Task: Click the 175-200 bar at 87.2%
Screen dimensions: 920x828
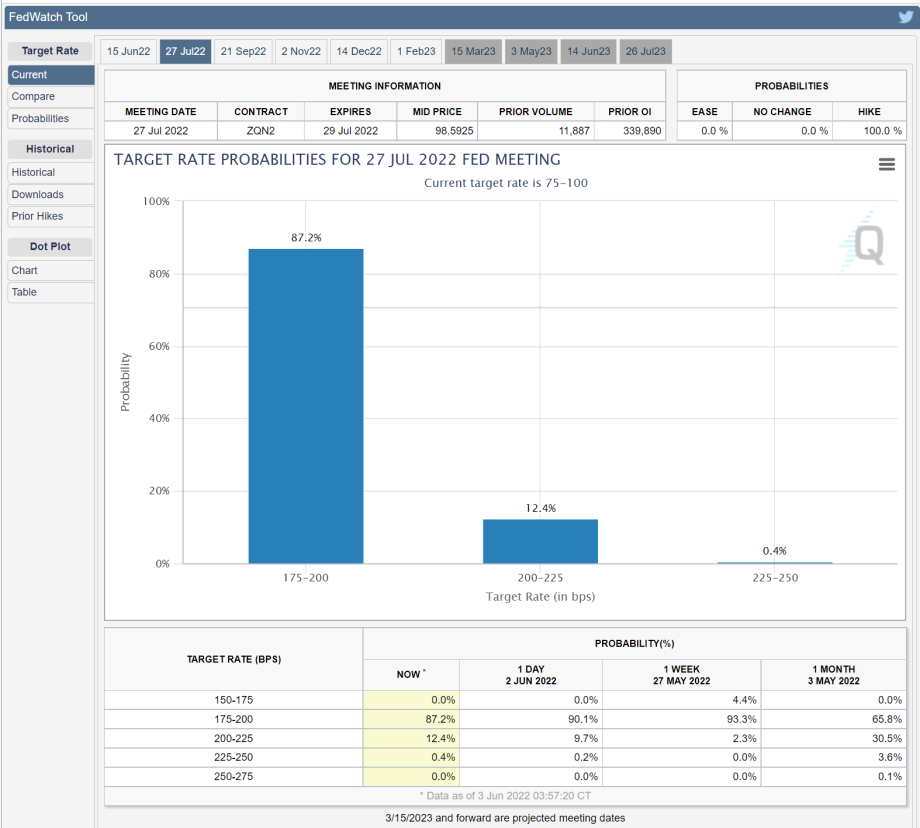Action: pyautogui.click(x=305, y=405)
